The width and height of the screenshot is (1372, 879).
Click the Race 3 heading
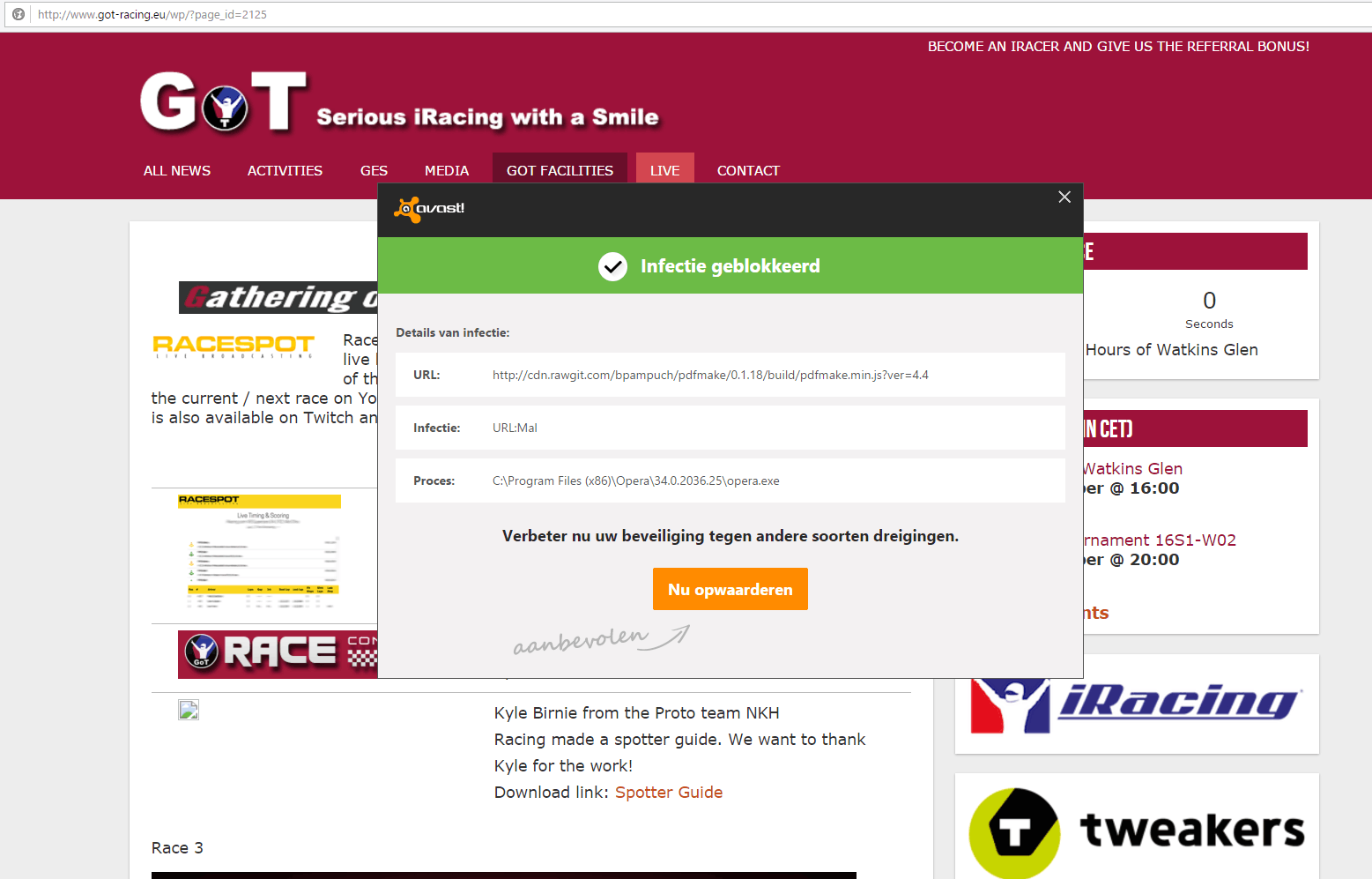pyautogui.click(x=177, y=848)
